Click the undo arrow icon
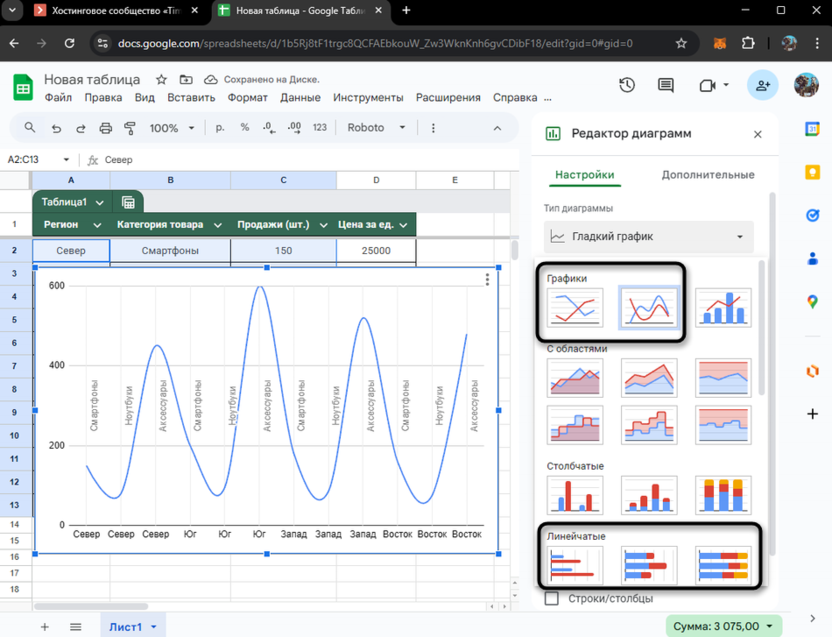832x637 pixels. [x=56, y=128]
